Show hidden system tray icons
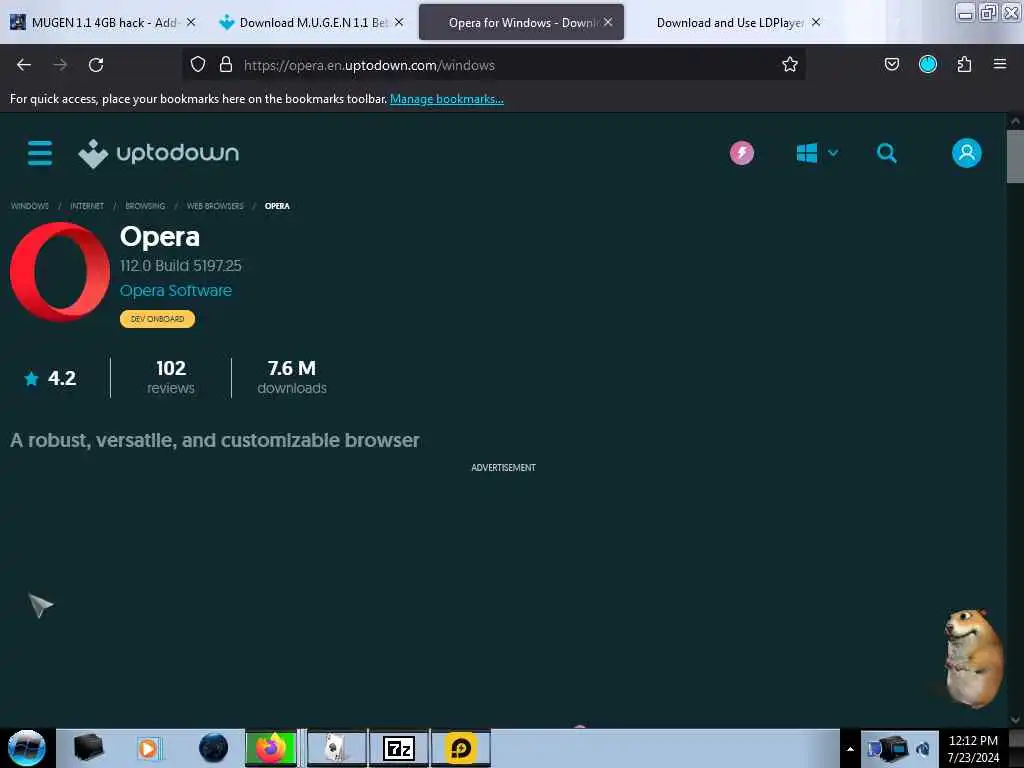Viewport: 1024px width, 768px height. pos(850,749)
